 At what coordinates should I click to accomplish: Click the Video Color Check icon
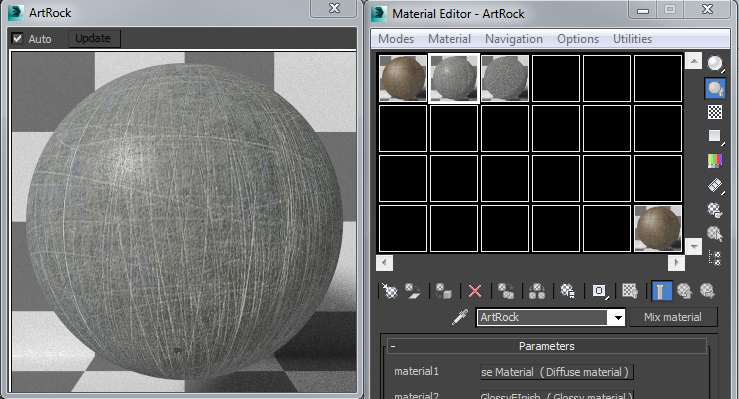pyautogui.click(x=715, y=161)
